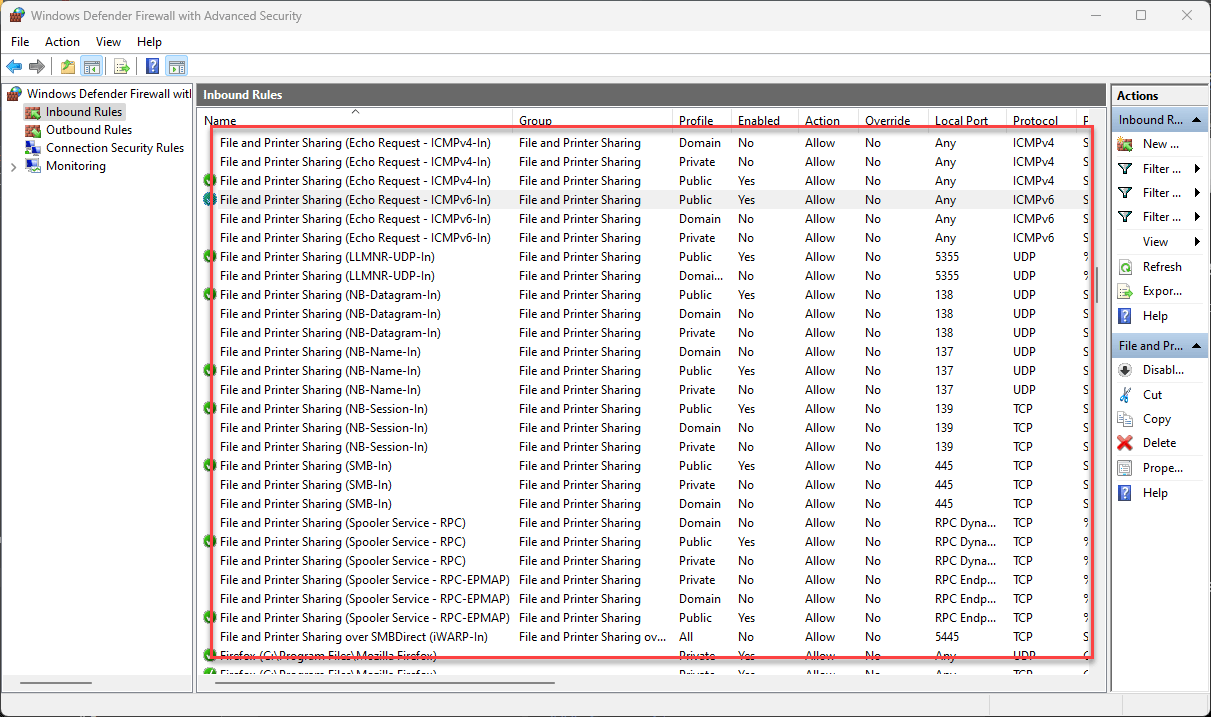Viewport: 1211px width, 717px height.
Task: Click the Actions pane title header
Action: point(1160,95)
